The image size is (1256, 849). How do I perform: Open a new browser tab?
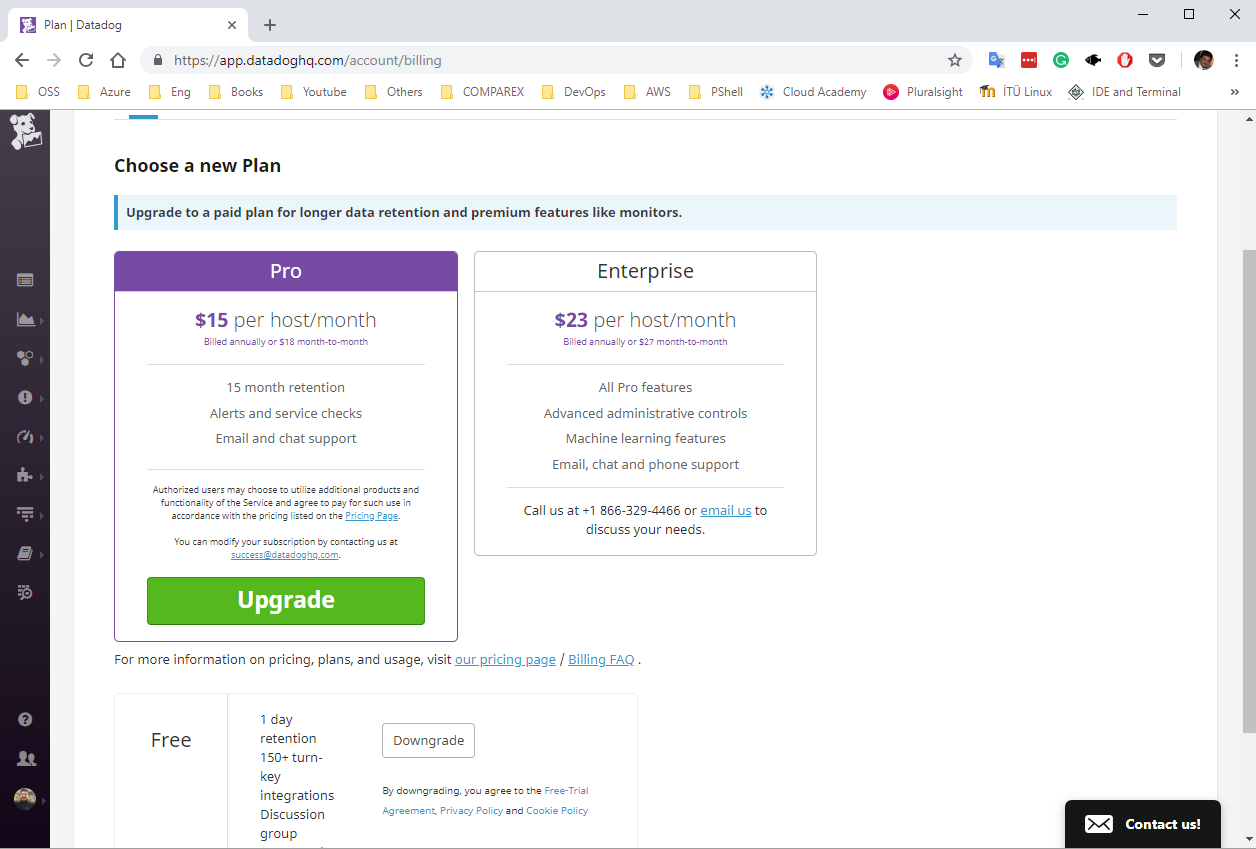click(270, 25)
